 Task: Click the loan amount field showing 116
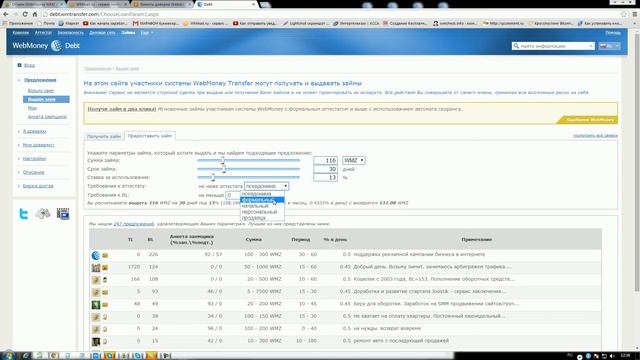point(325,160)
